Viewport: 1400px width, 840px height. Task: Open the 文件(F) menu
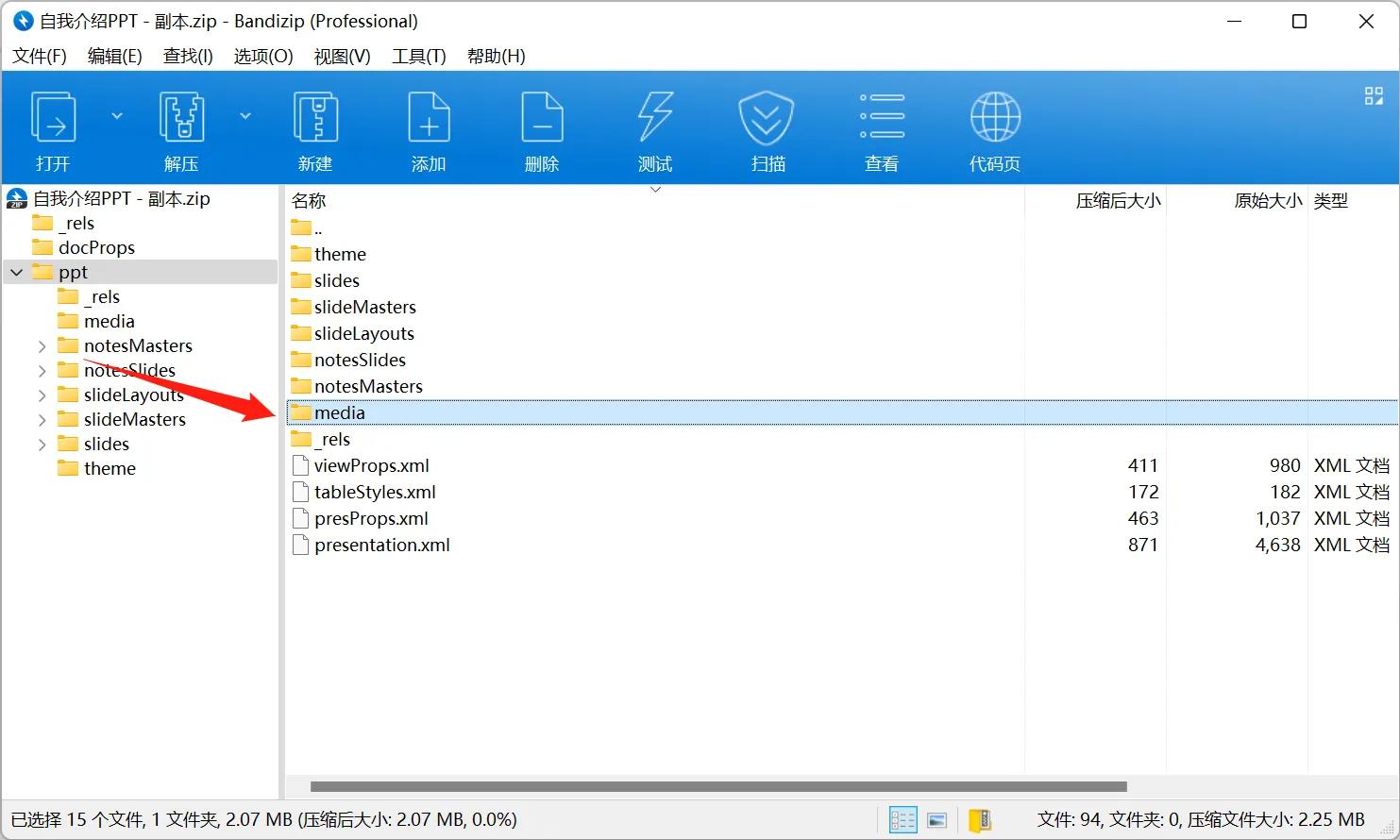tap(40, 57)
